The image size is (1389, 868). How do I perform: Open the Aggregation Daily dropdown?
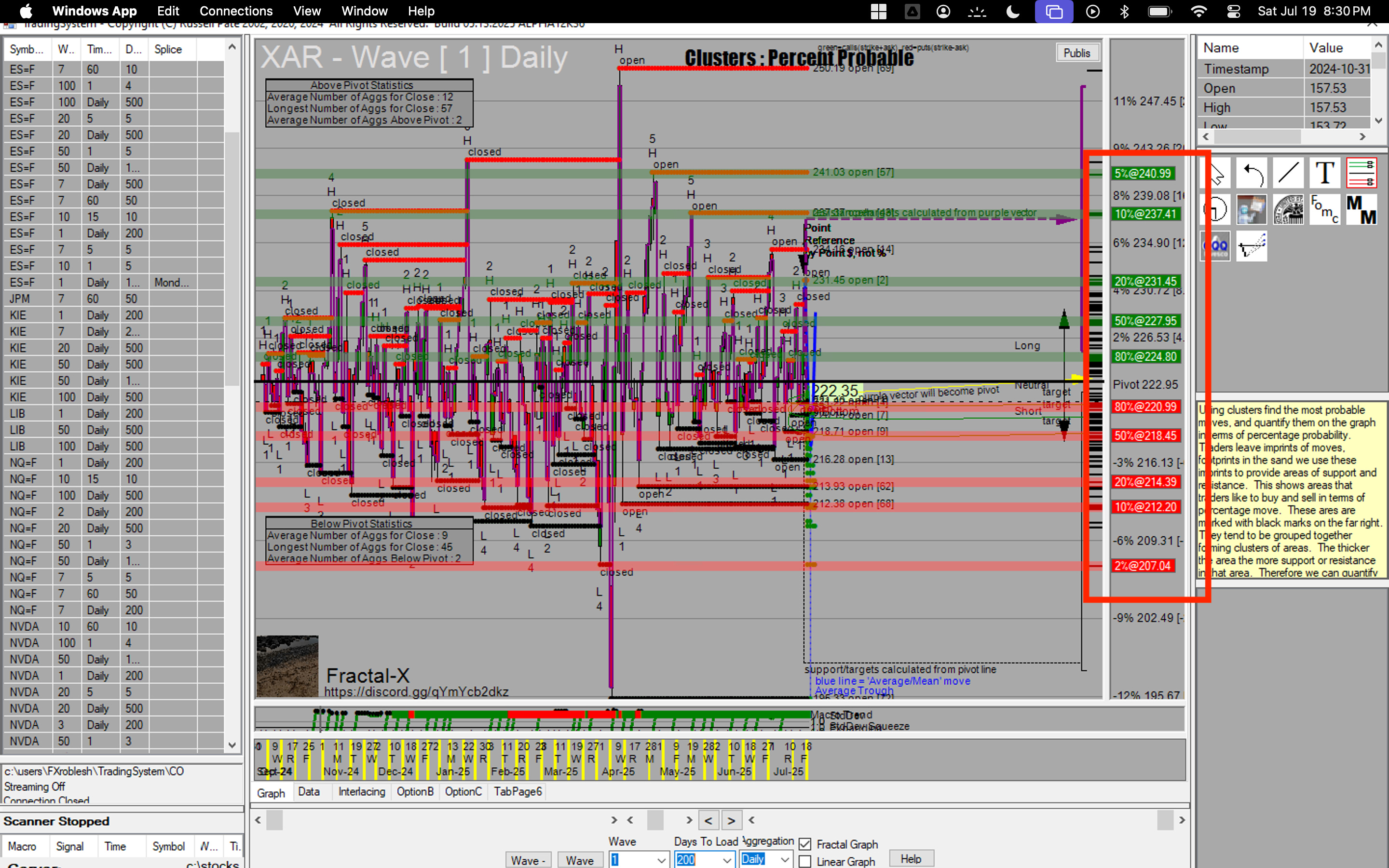coord(785,859)
